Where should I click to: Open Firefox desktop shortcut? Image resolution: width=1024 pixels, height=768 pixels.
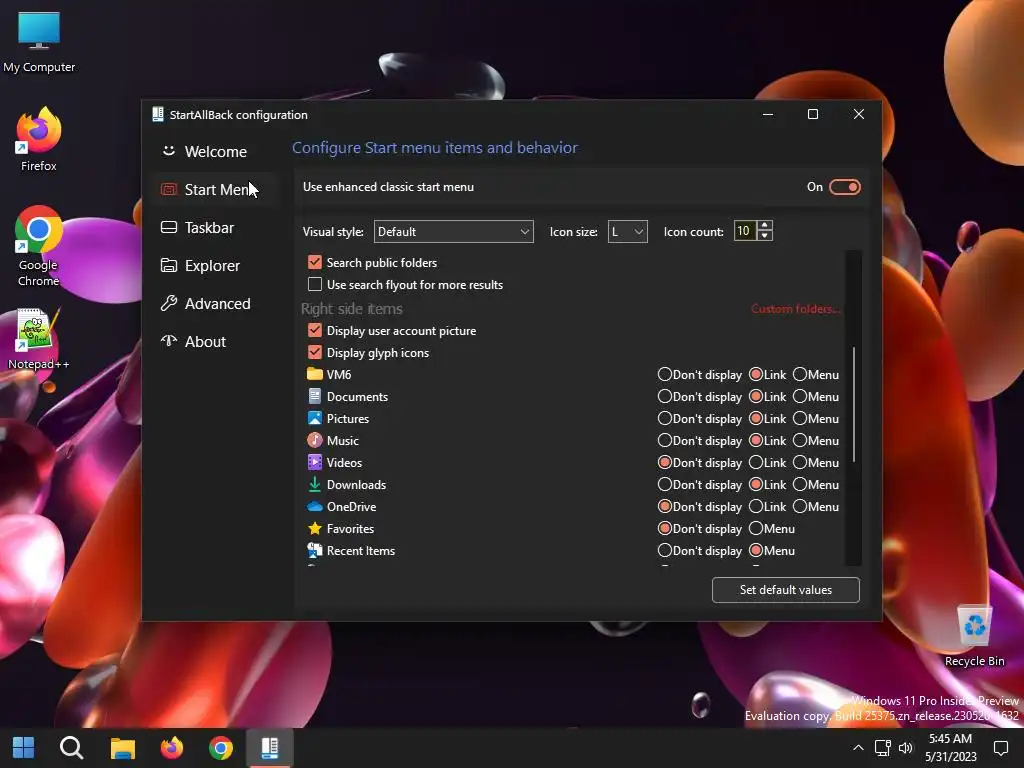[39, 140]
